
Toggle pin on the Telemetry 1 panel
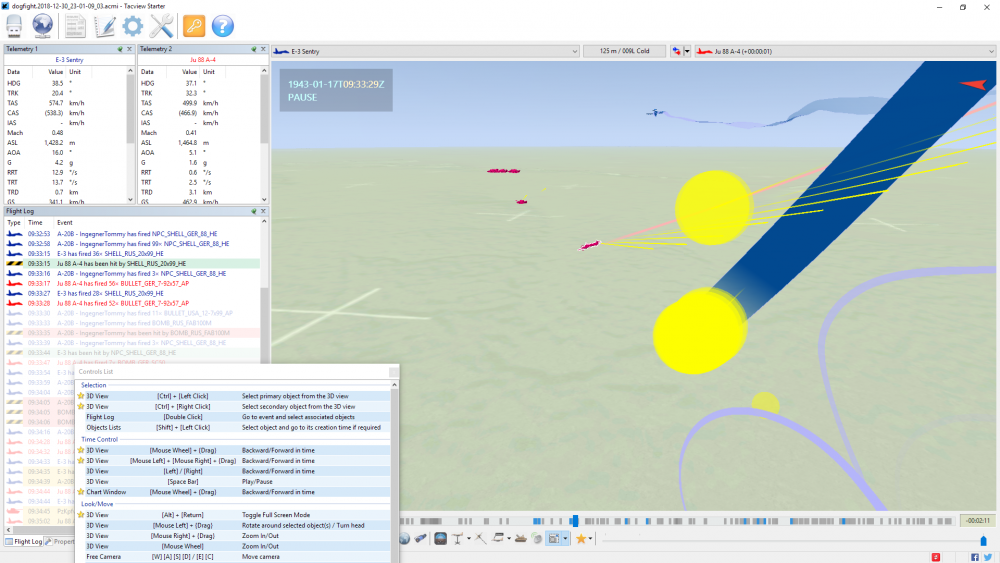pyautogui.click(x=119, y=48)
